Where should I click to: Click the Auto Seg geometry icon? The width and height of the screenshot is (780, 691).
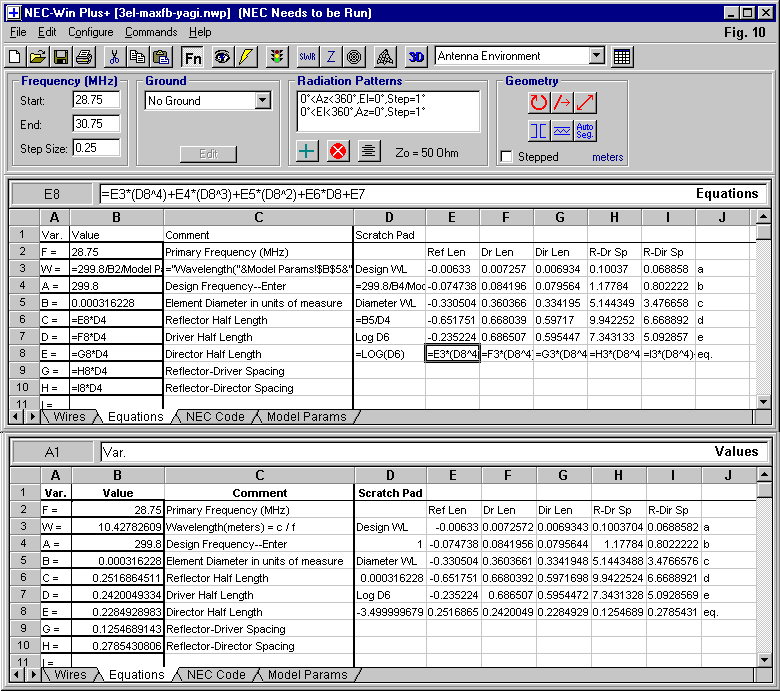pyautogui.click(x=586, y=131)
